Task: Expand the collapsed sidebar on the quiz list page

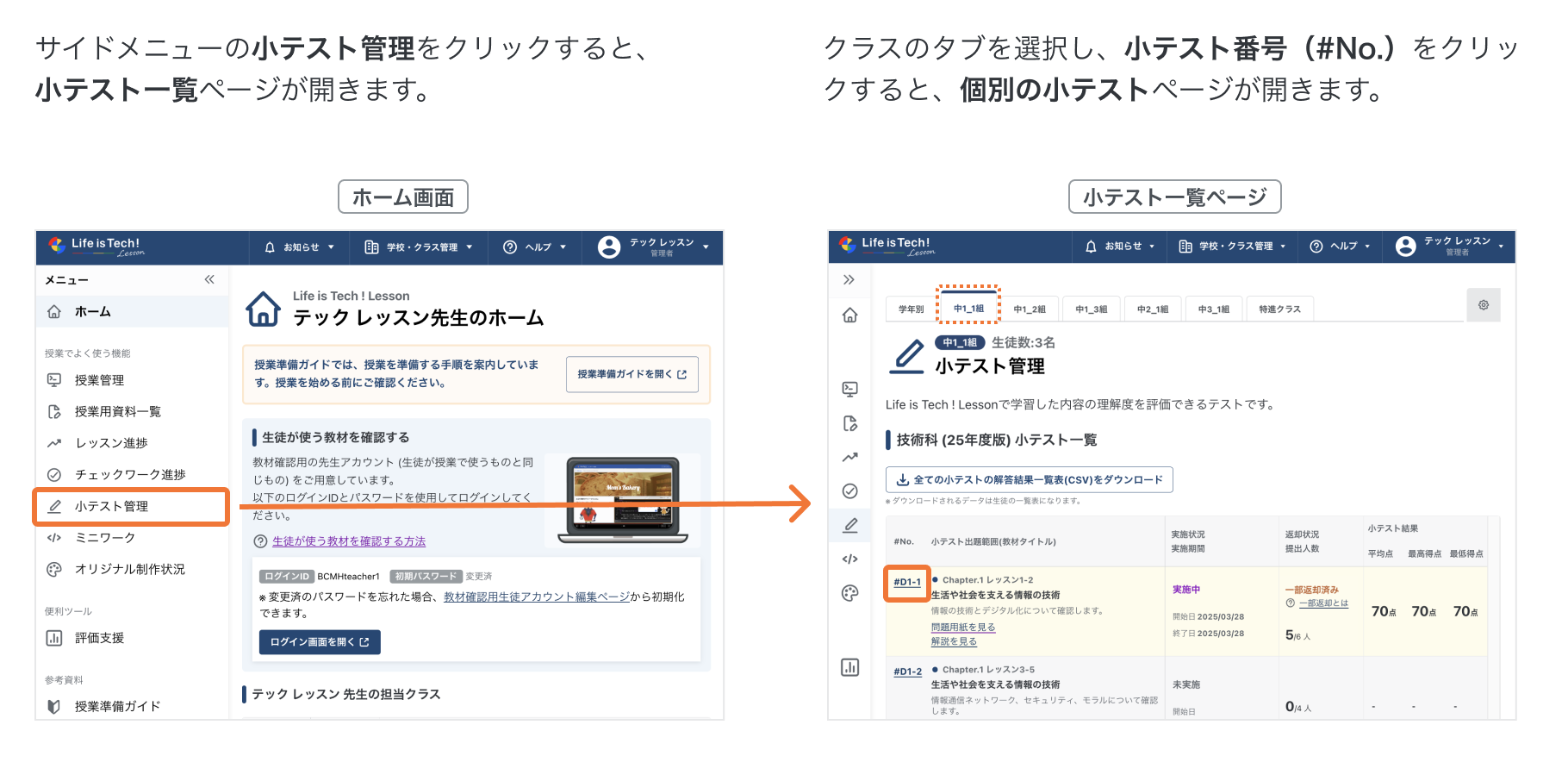Action: [849, 279]
